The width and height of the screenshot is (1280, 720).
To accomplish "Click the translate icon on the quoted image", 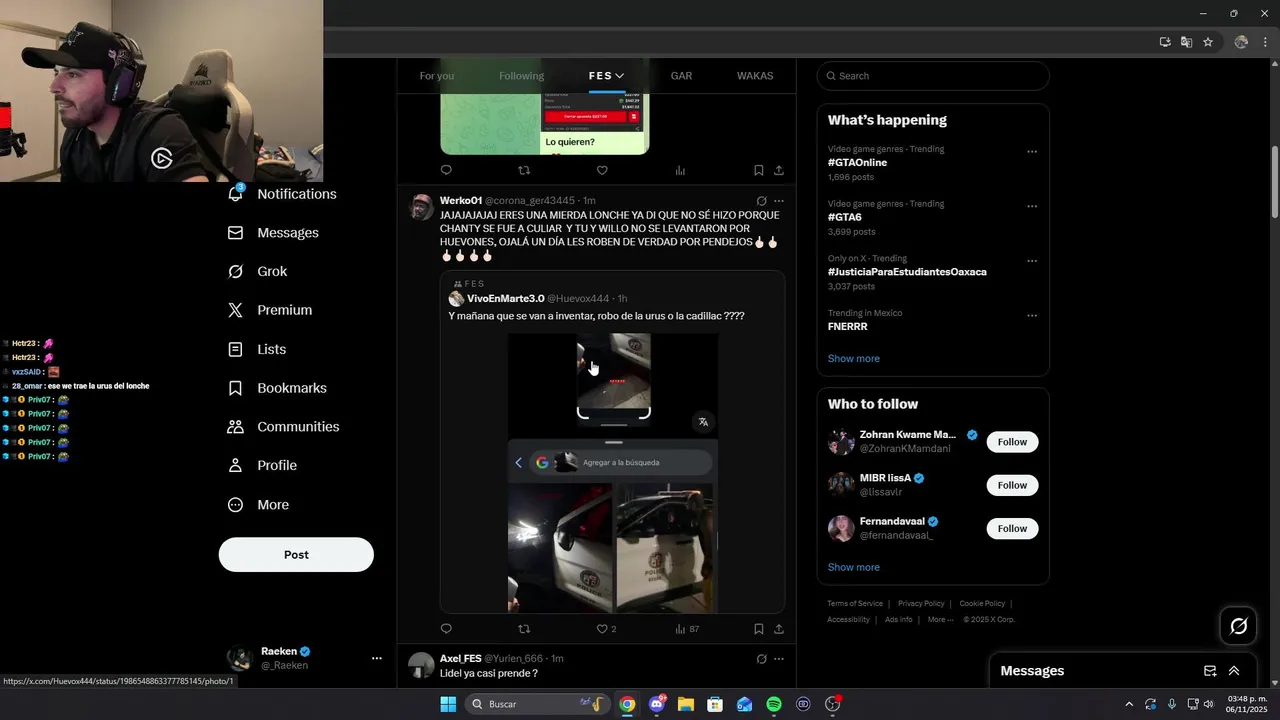I will (703, 421).
